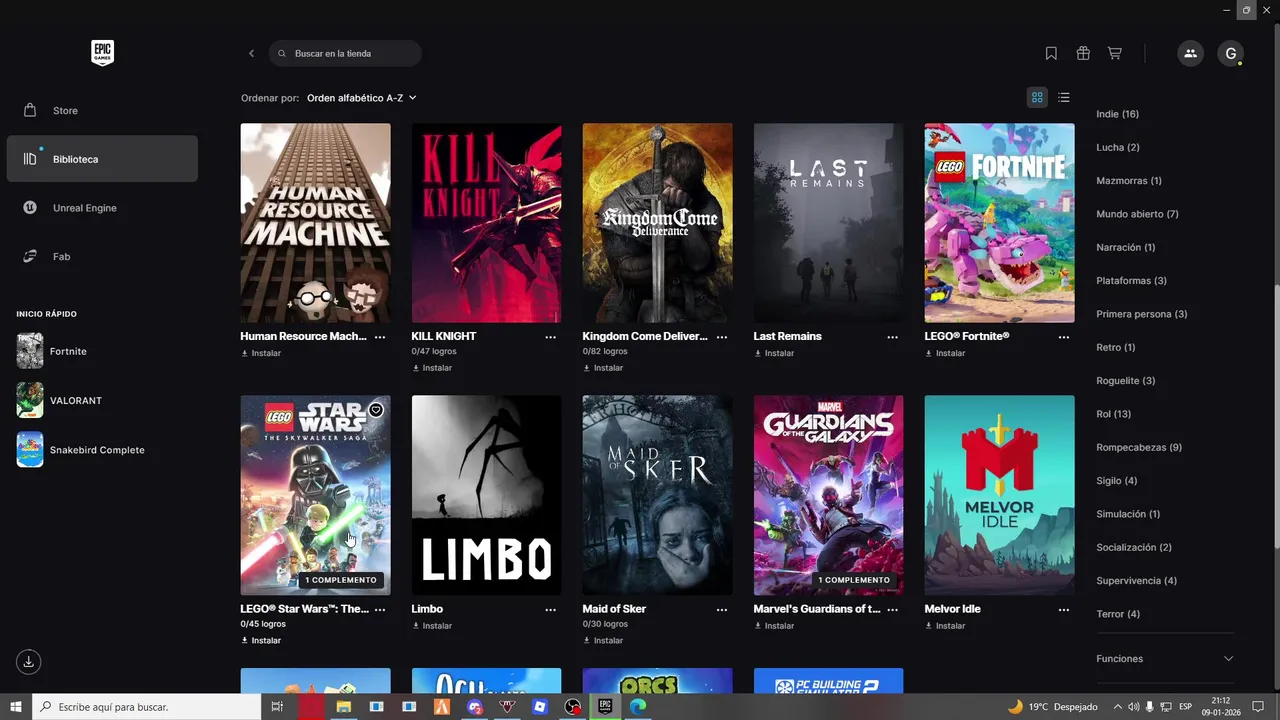Open more options for Limbo
This screenshot has height=720, width=1280.
pos(551,609)
